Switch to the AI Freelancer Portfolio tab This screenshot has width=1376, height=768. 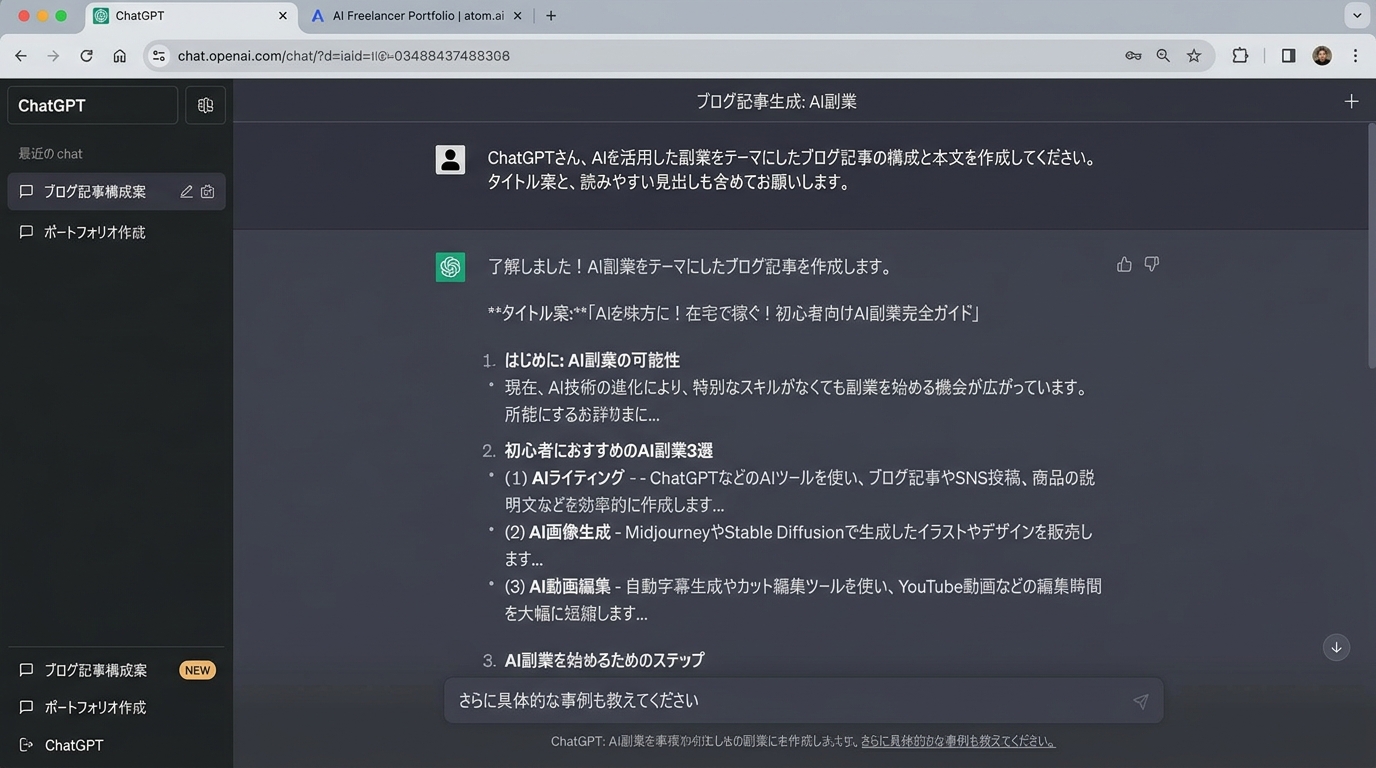coord(418,16)
